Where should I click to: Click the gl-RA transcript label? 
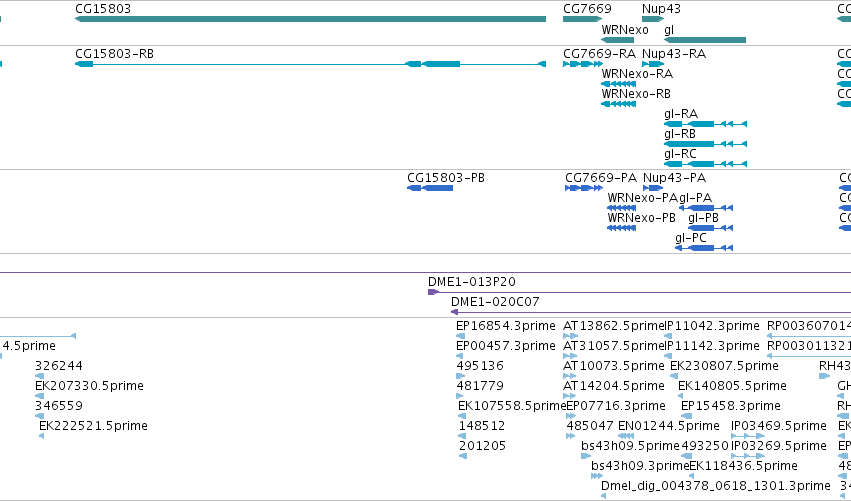click(x=681, y=114)
